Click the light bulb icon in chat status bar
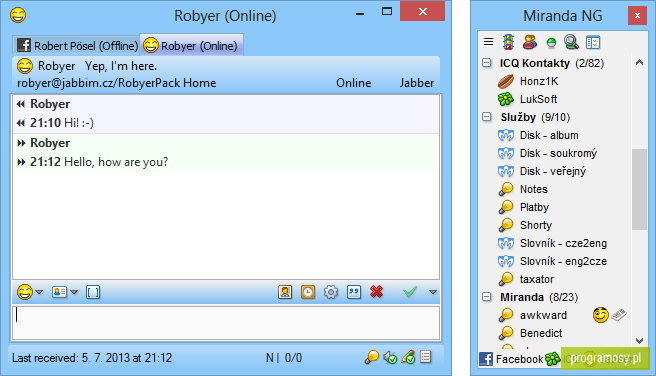The width and height of the screenshot is (656, 376). click(x=372, y=357)
